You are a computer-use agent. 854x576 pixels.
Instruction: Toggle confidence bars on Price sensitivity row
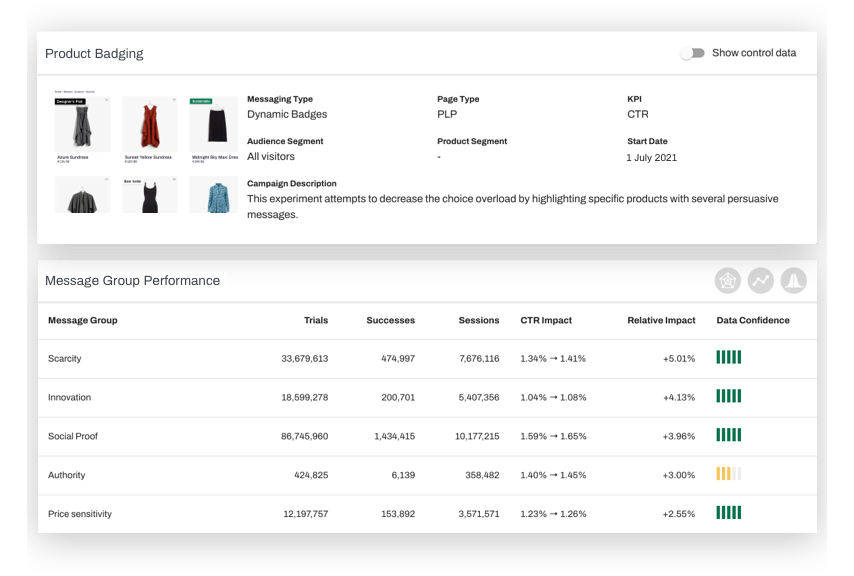point(728,513)
